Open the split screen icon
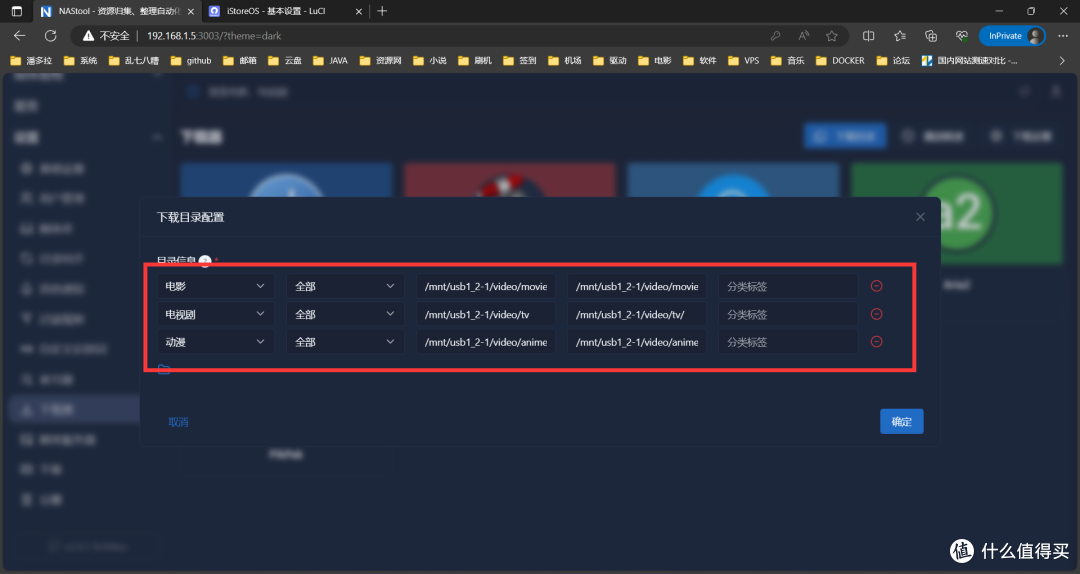 point(869,36)
